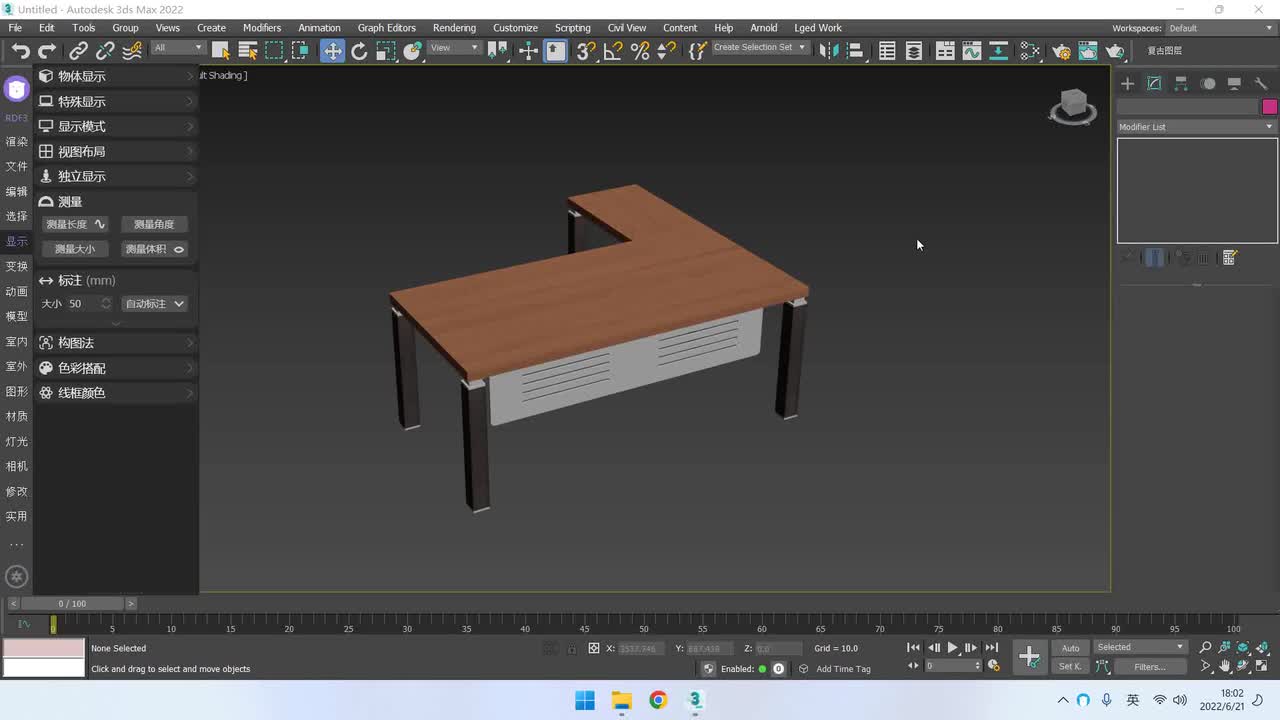Open the Graph Editors menu

point(386,28)
